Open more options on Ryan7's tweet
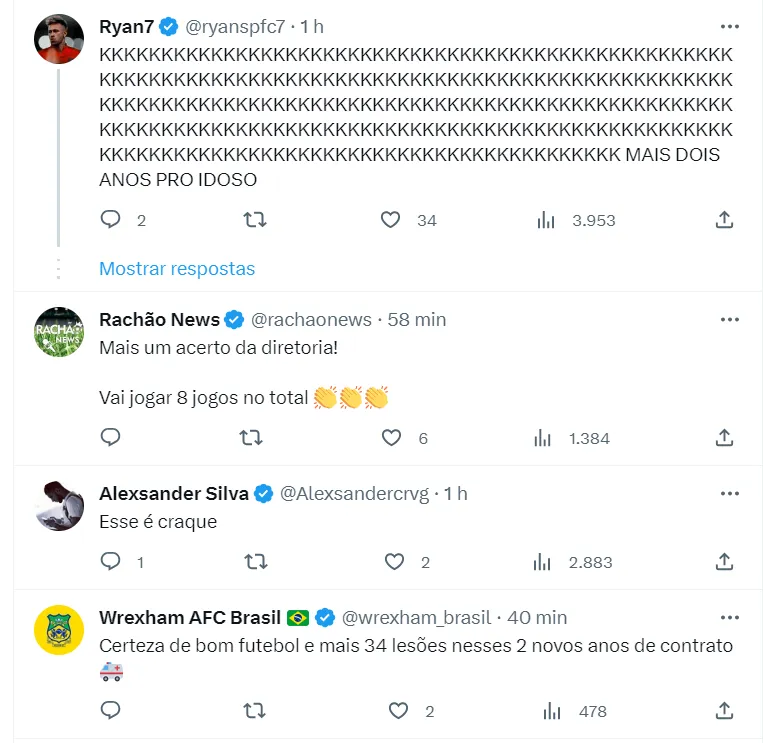 (x=730, y=25)
